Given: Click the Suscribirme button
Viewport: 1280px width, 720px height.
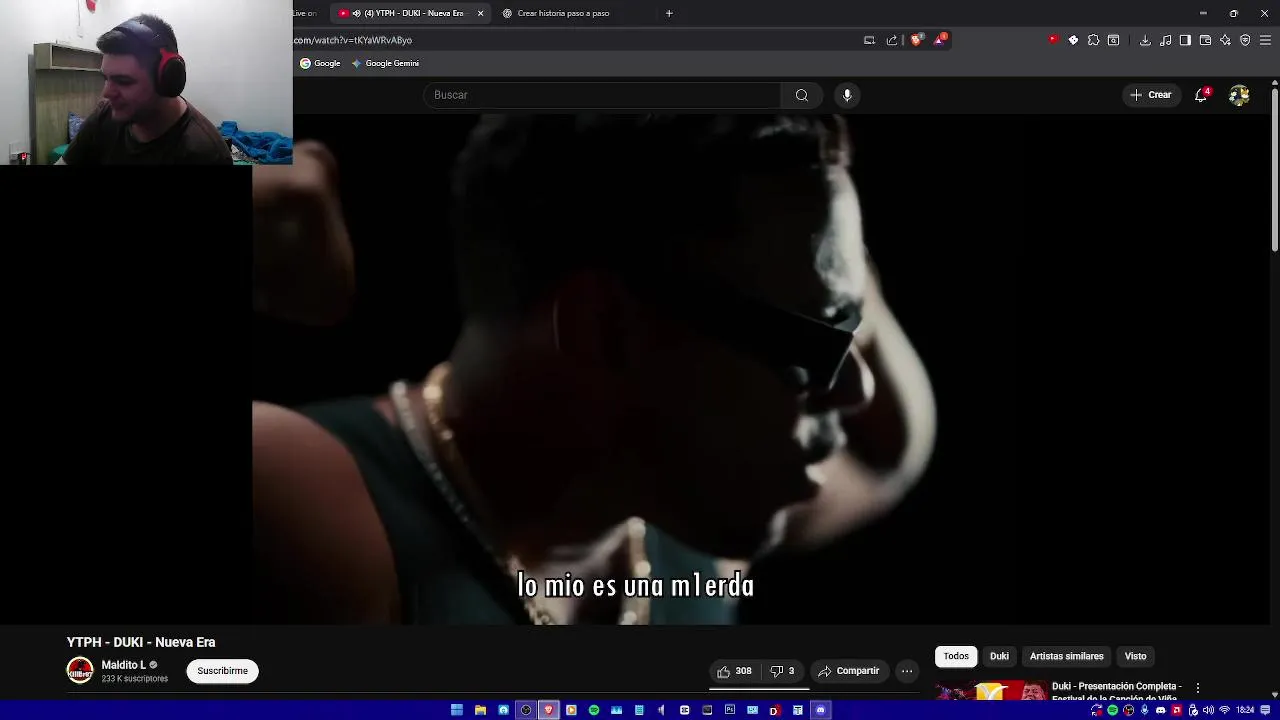Looking at the screenshot, I should point(222,671).
